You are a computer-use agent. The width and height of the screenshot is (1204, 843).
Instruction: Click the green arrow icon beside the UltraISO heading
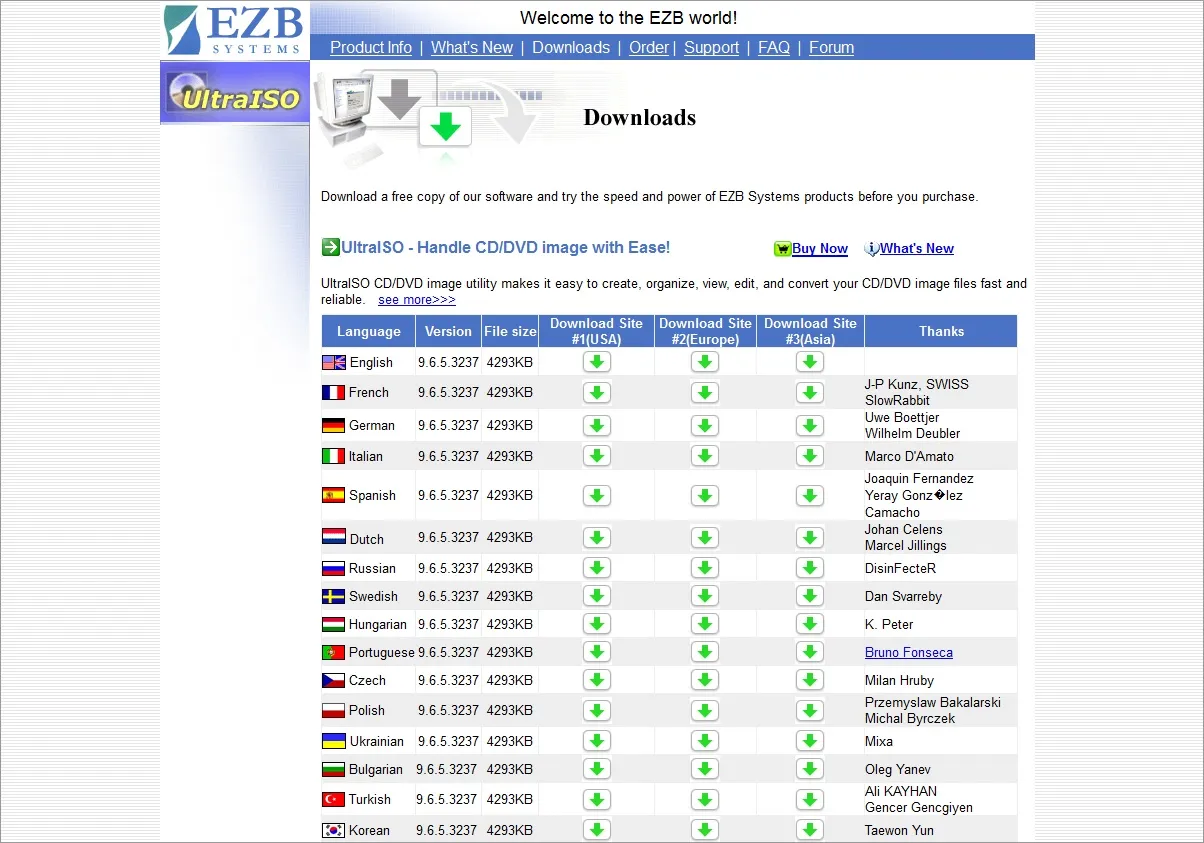[331, 247]
